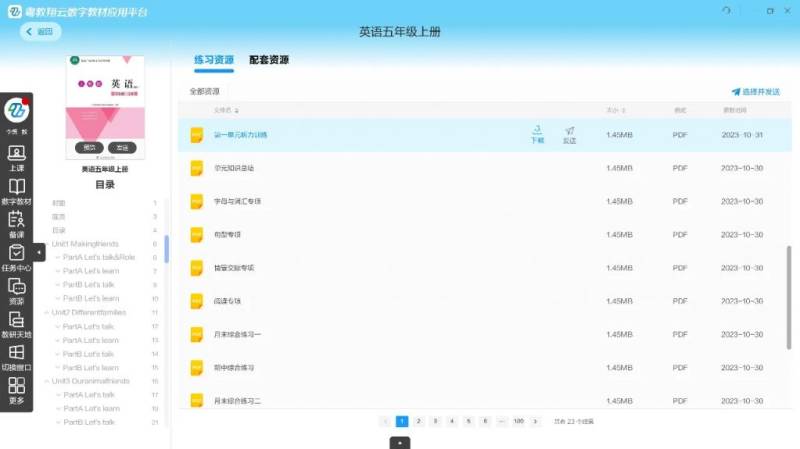Switch to the 配套资源 tab
The height and width of the screenshot is (449, 800).
[269, 60]
